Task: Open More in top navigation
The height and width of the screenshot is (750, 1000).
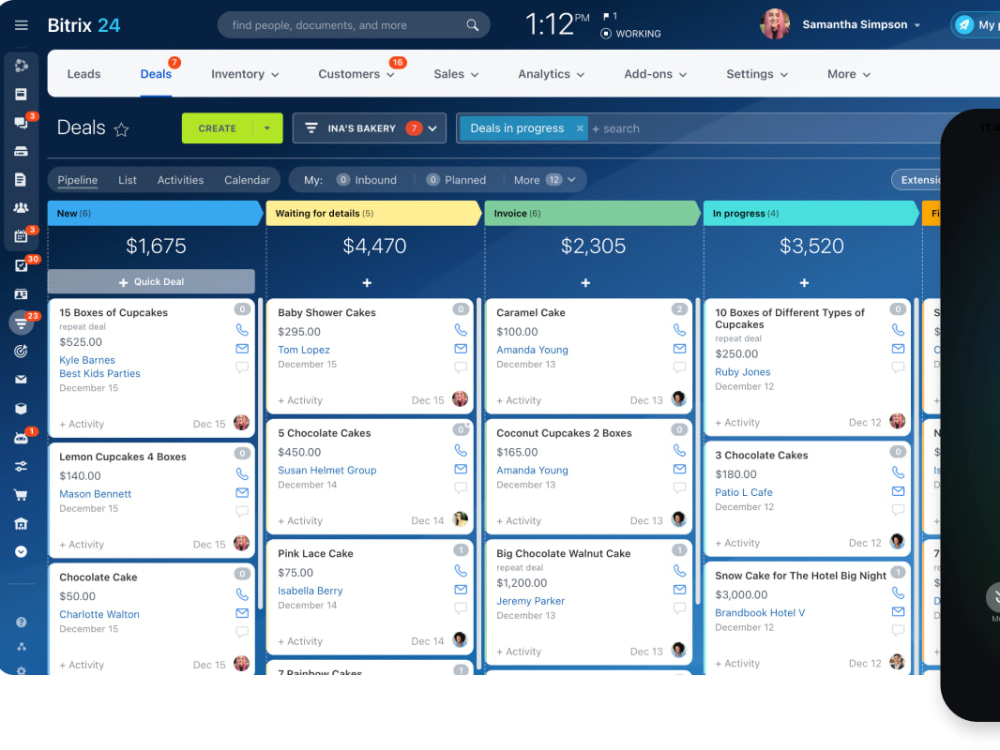Action: pyautogui.click(x=848, y=74)
